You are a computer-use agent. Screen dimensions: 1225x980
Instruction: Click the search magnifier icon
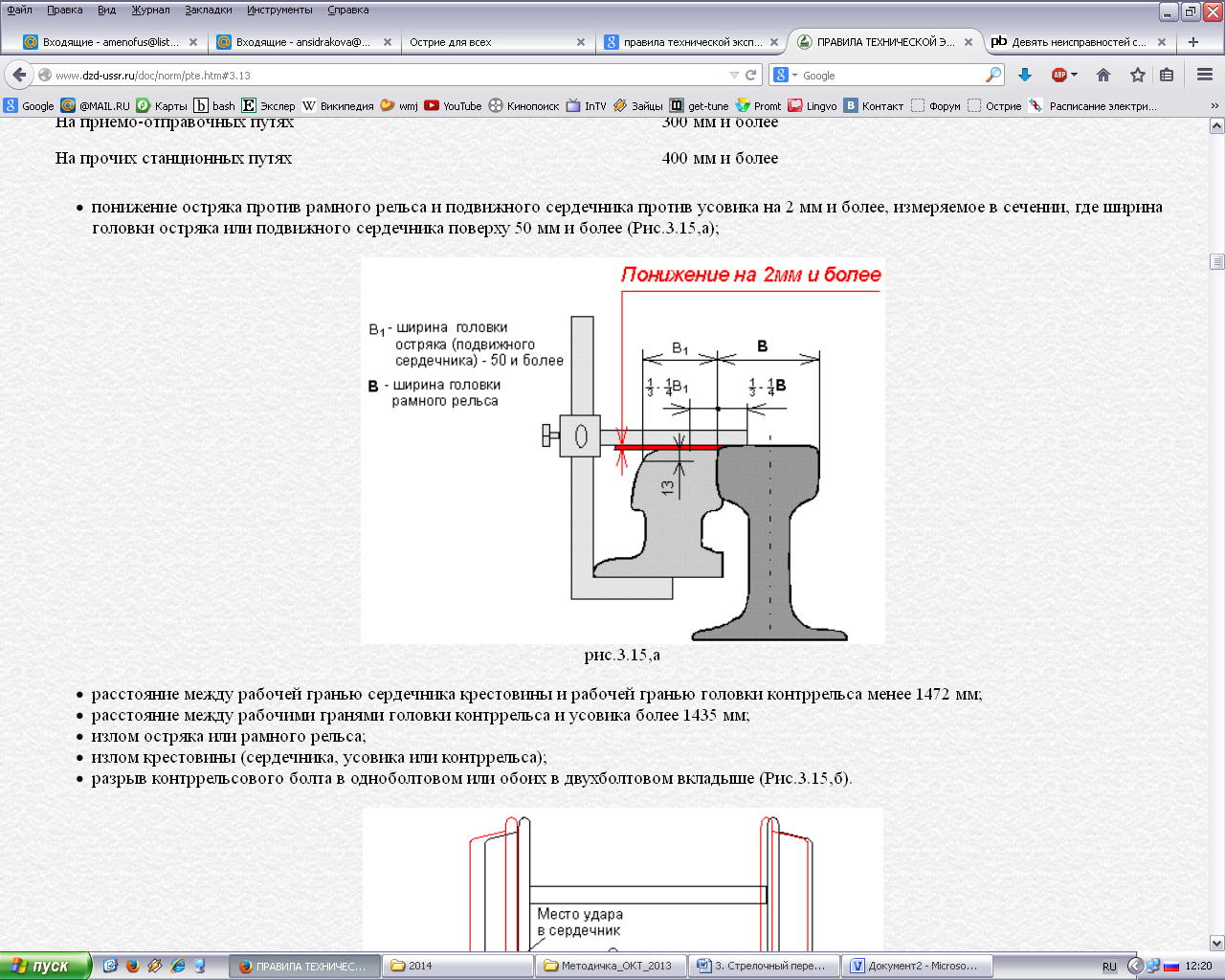pos(993,75)
